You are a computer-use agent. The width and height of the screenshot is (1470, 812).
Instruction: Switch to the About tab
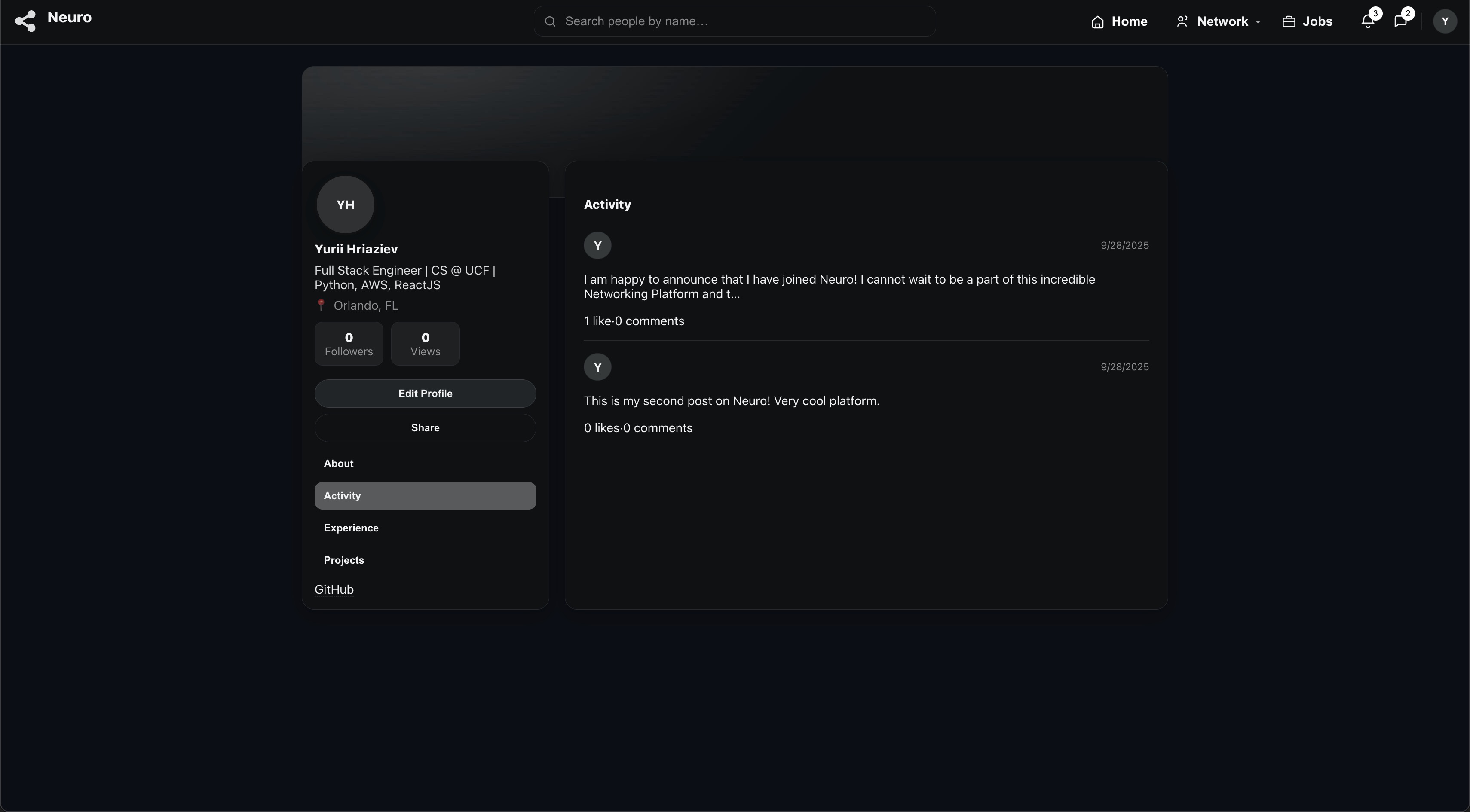click(x=338, y=464)
